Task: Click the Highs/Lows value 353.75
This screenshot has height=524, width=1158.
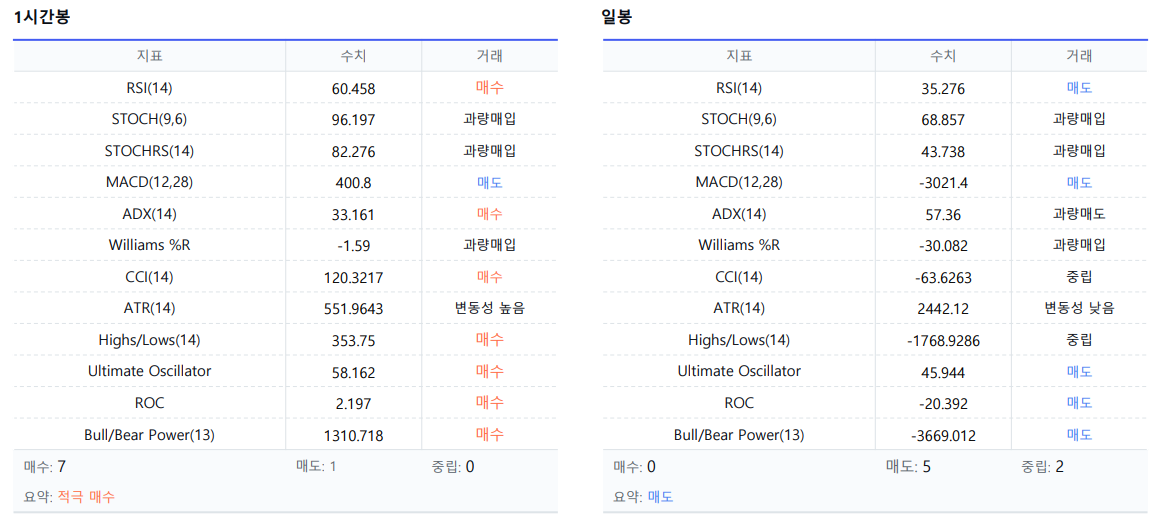Action: click(354, 342)
